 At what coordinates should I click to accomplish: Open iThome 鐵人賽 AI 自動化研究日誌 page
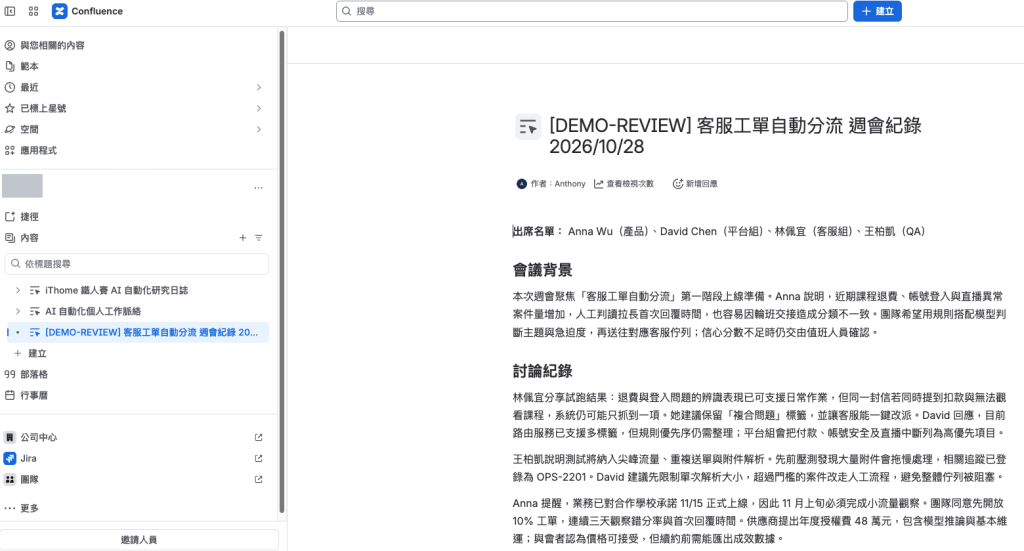coord(116,290)
